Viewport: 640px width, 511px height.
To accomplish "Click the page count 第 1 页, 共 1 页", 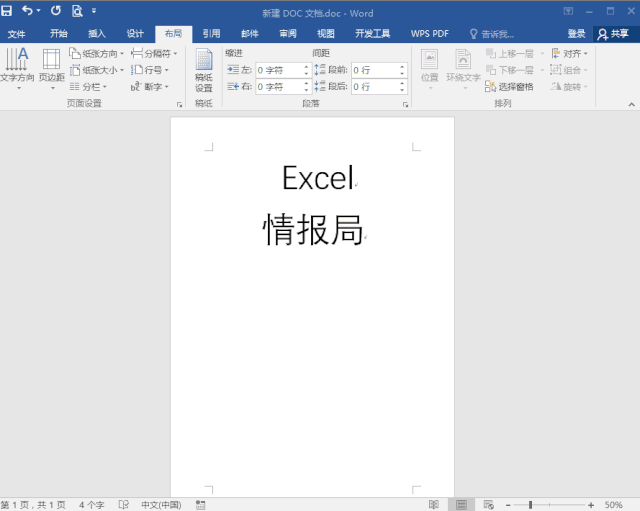I will click(33, 505).
